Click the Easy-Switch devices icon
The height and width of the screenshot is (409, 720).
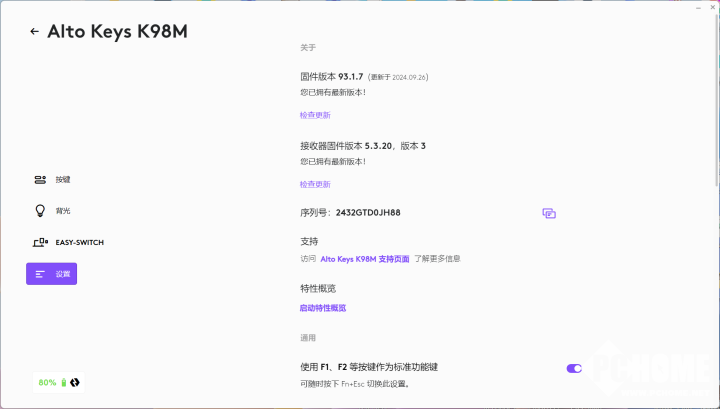point(40,242)
